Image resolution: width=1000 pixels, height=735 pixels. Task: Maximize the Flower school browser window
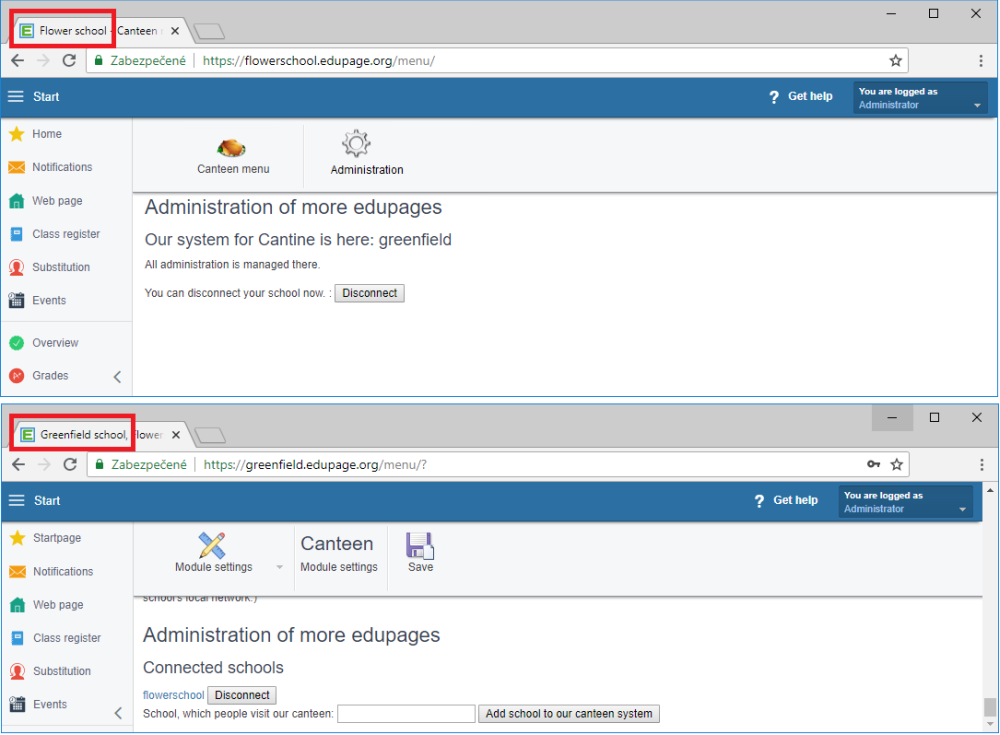(x=934, y=13)
